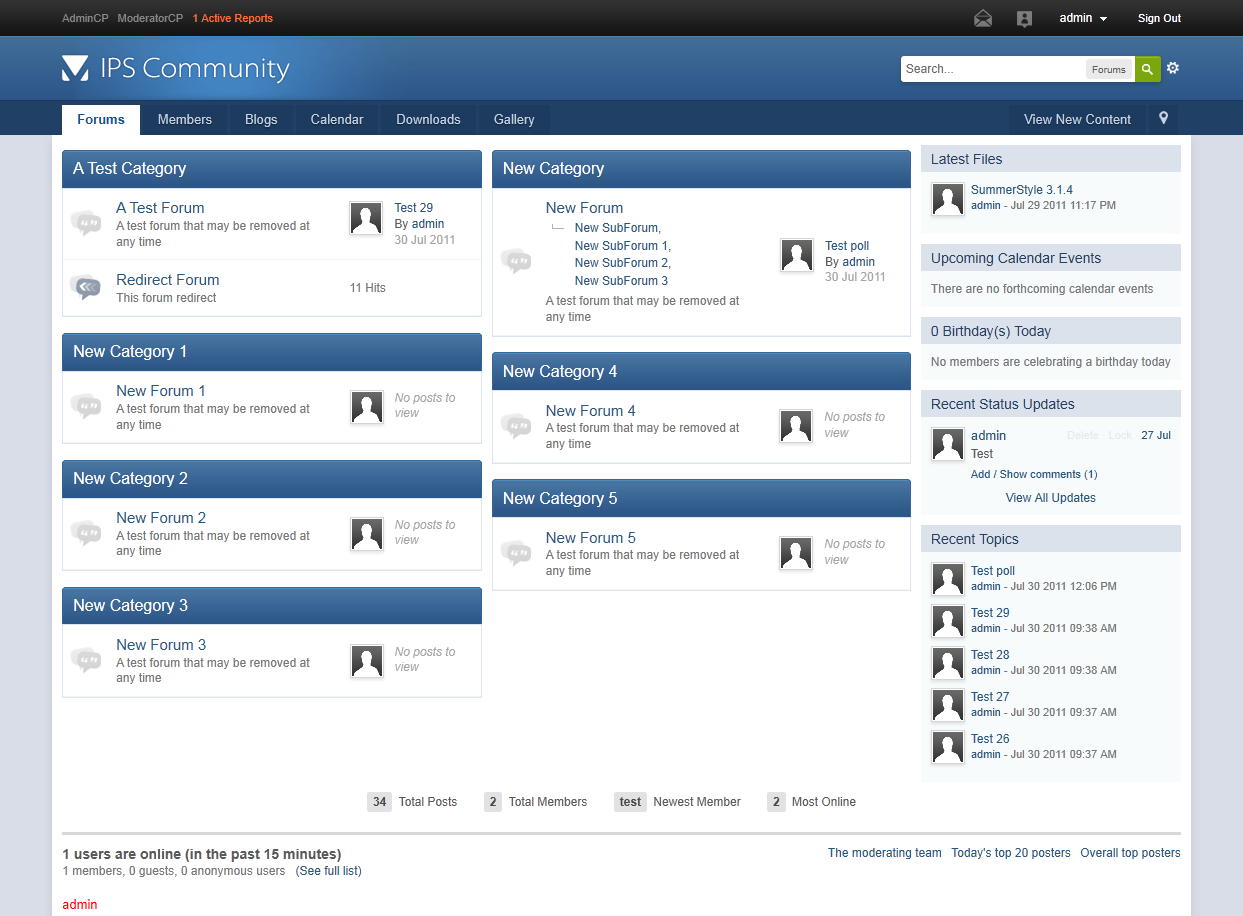Open the Downloads tab
This screenshot has height=916, width=1243.
[428, 119]
